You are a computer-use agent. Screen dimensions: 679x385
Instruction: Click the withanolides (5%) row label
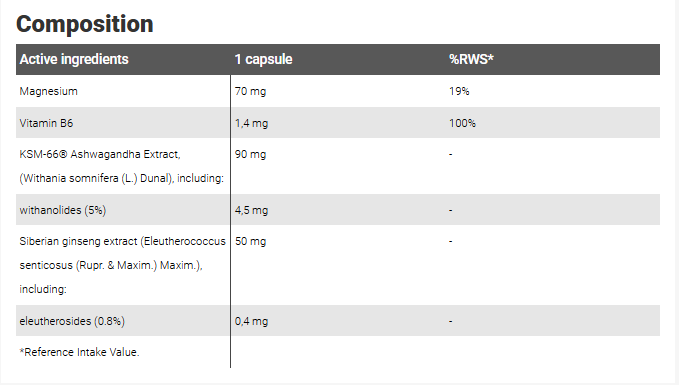pyautogui.click(x=63, y=210)
